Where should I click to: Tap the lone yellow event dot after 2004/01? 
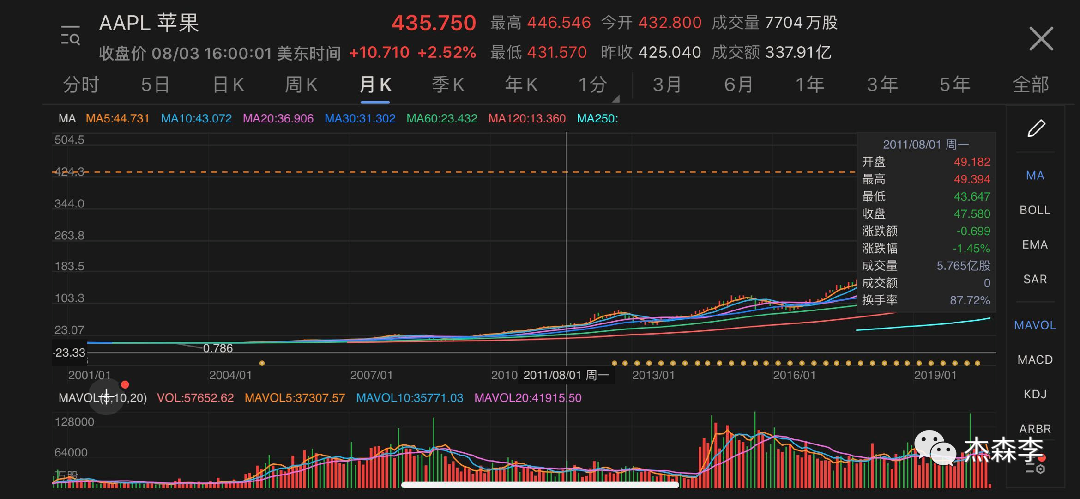coord(261,363)
